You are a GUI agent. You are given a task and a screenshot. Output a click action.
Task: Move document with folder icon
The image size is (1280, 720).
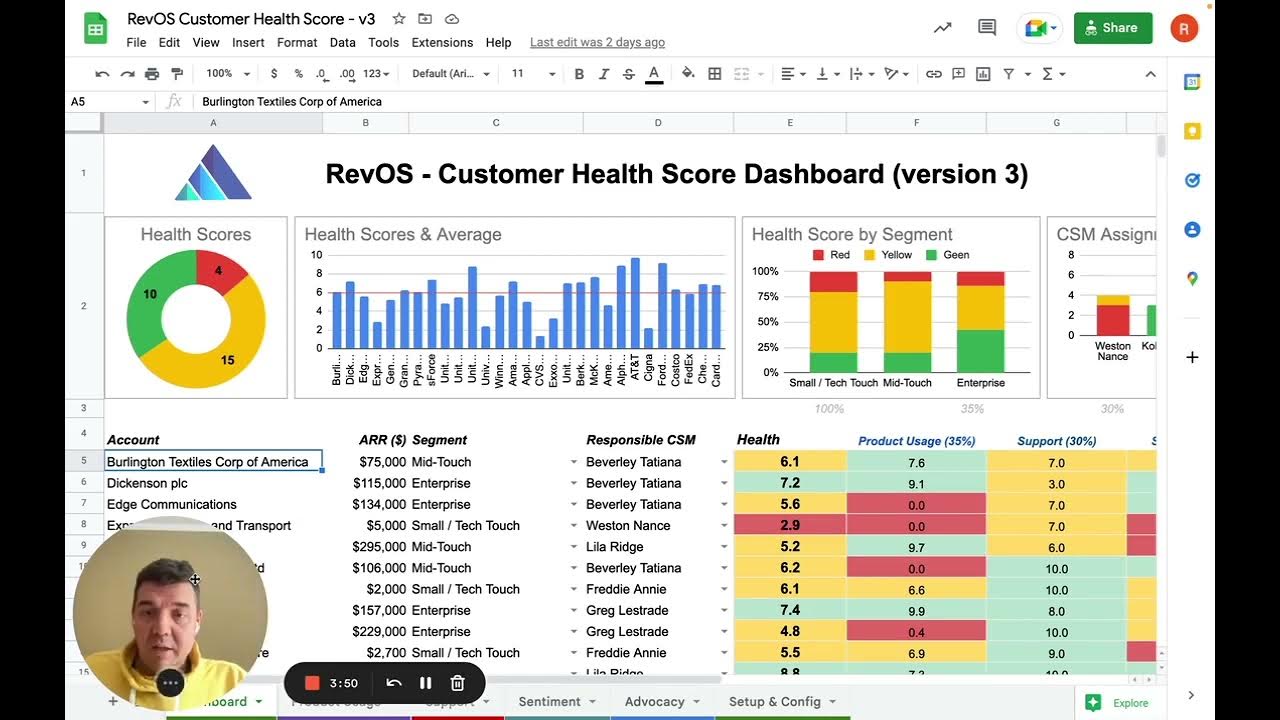425,19
